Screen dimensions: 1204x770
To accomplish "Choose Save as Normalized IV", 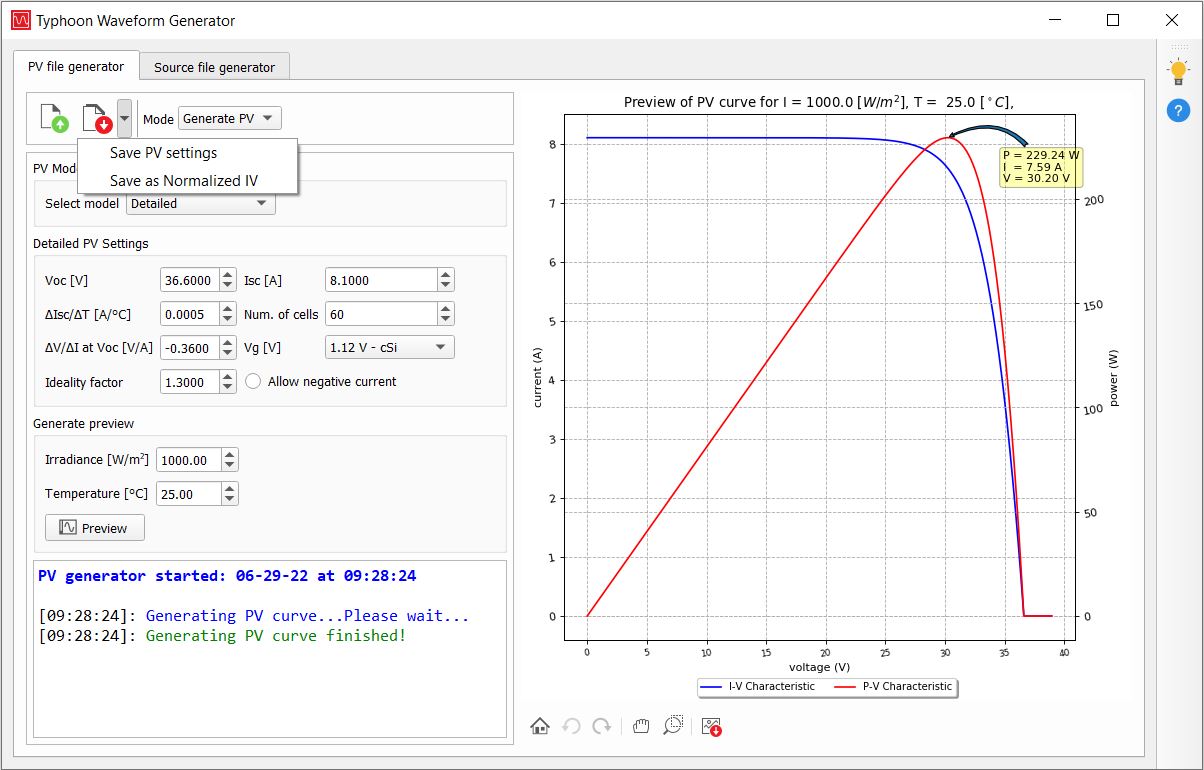I will (x=184, y=181).
